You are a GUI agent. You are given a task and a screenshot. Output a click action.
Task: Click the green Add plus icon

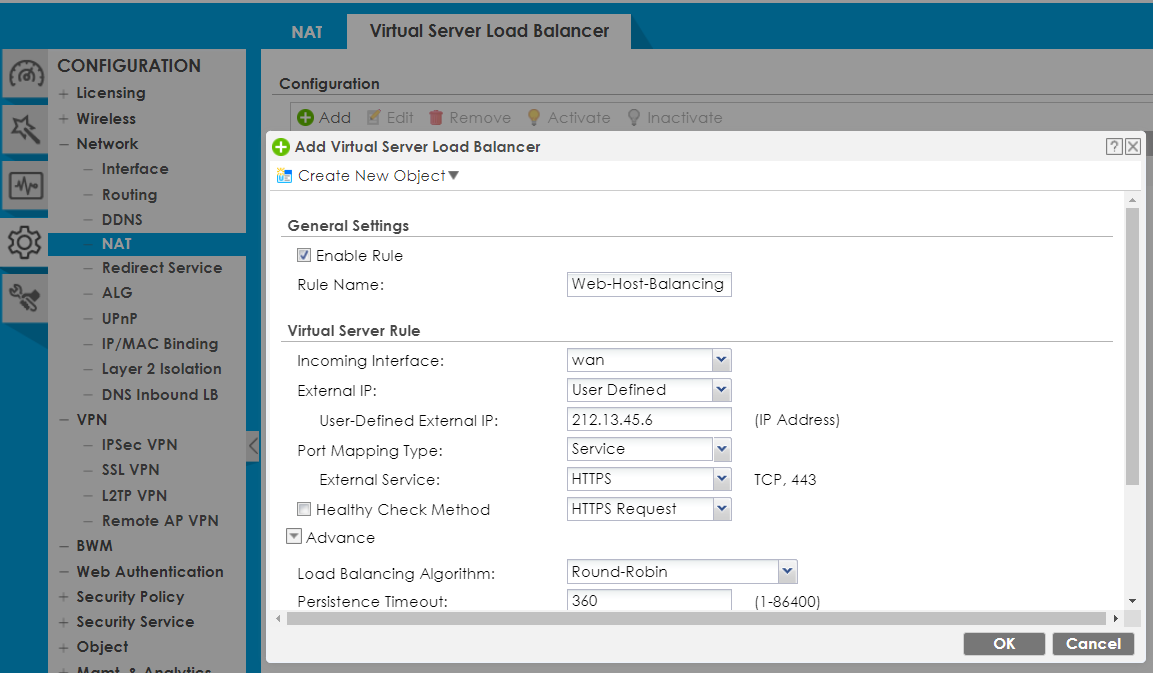(x=305, y=118)
